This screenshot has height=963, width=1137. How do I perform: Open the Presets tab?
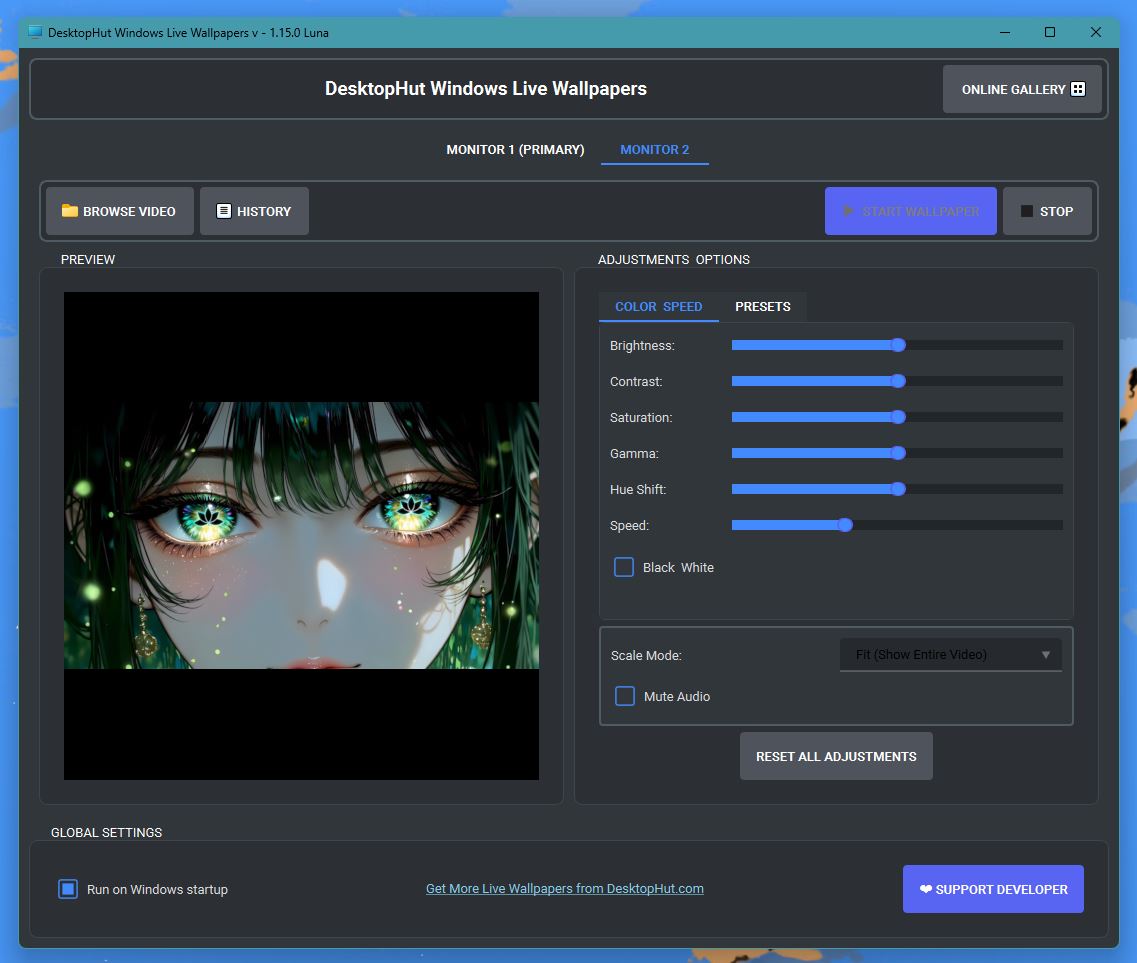763,306
